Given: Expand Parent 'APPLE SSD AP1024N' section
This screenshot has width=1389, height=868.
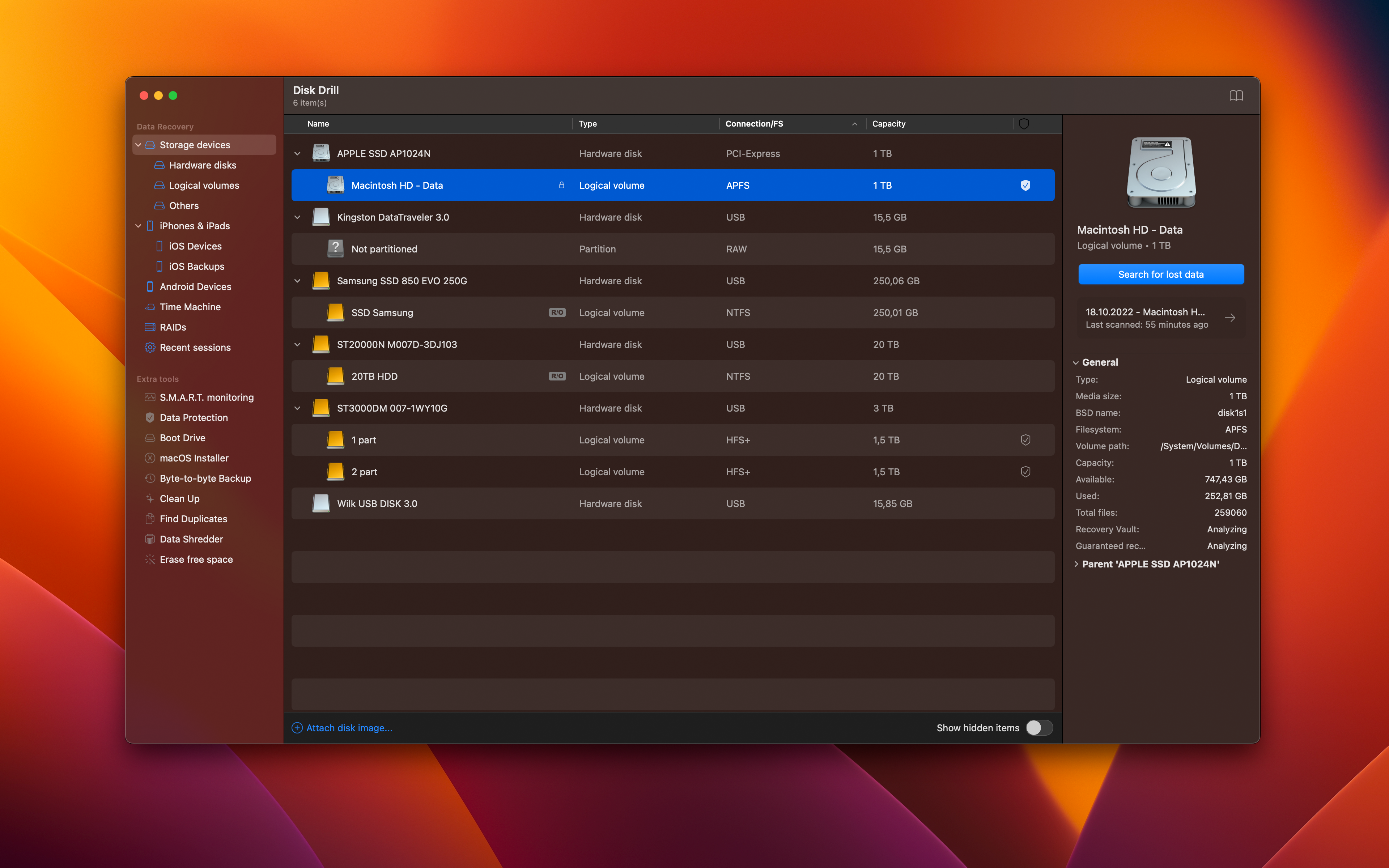Looking at the screenshot, I should (1150, 564).
